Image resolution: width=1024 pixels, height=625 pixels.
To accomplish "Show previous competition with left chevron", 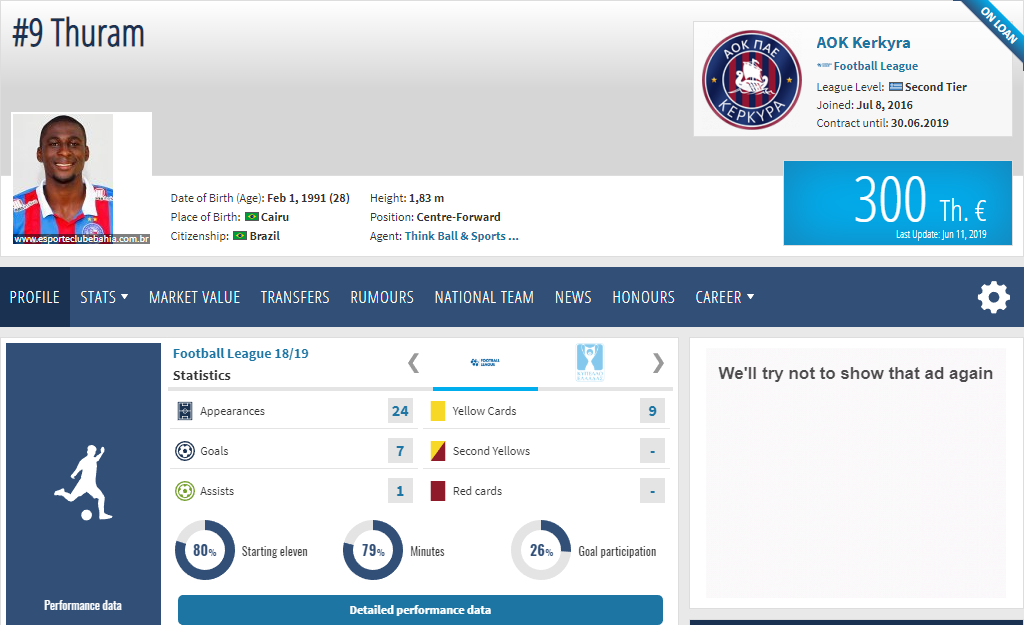I will coord(413,362).
